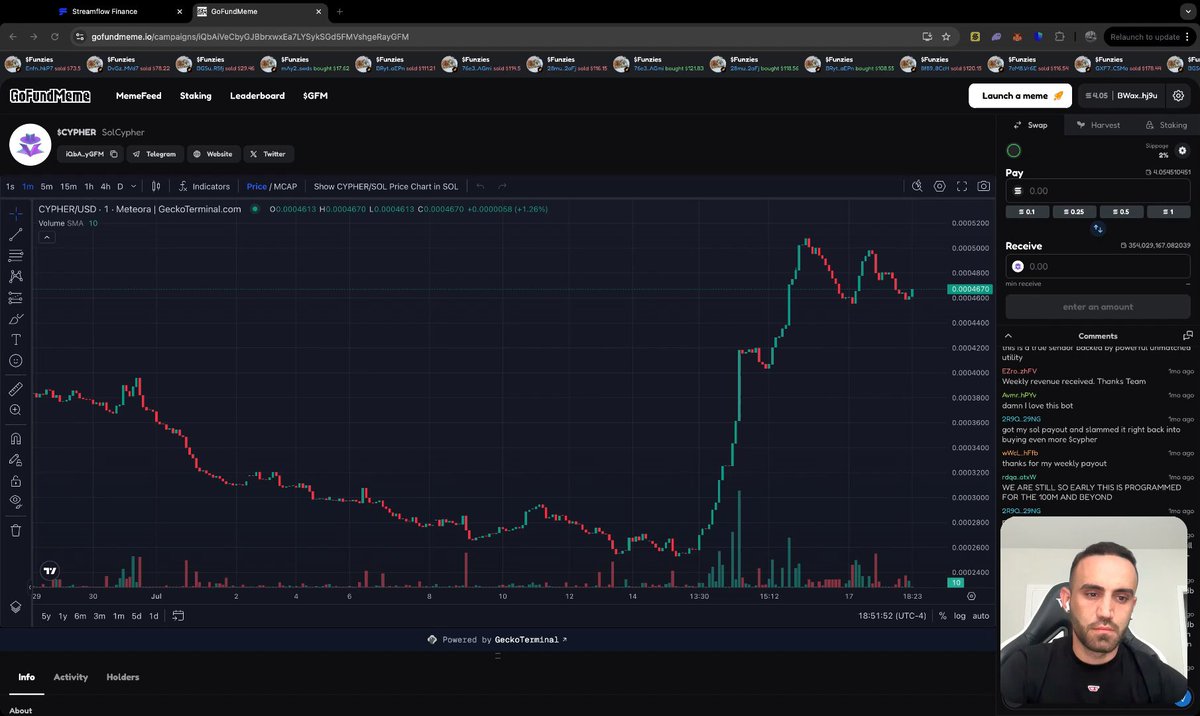Take a chart snapshot with camera icon

[x=984, y=186]
